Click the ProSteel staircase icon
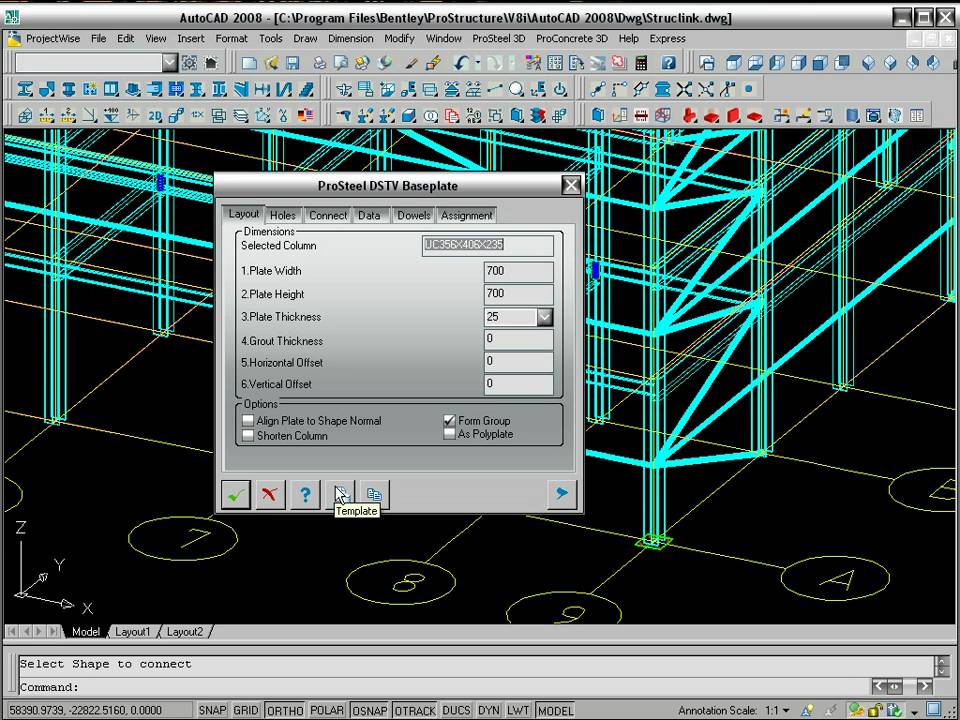Image resolution: width=960 pixels, height=720 pixels. coord(306,89)
